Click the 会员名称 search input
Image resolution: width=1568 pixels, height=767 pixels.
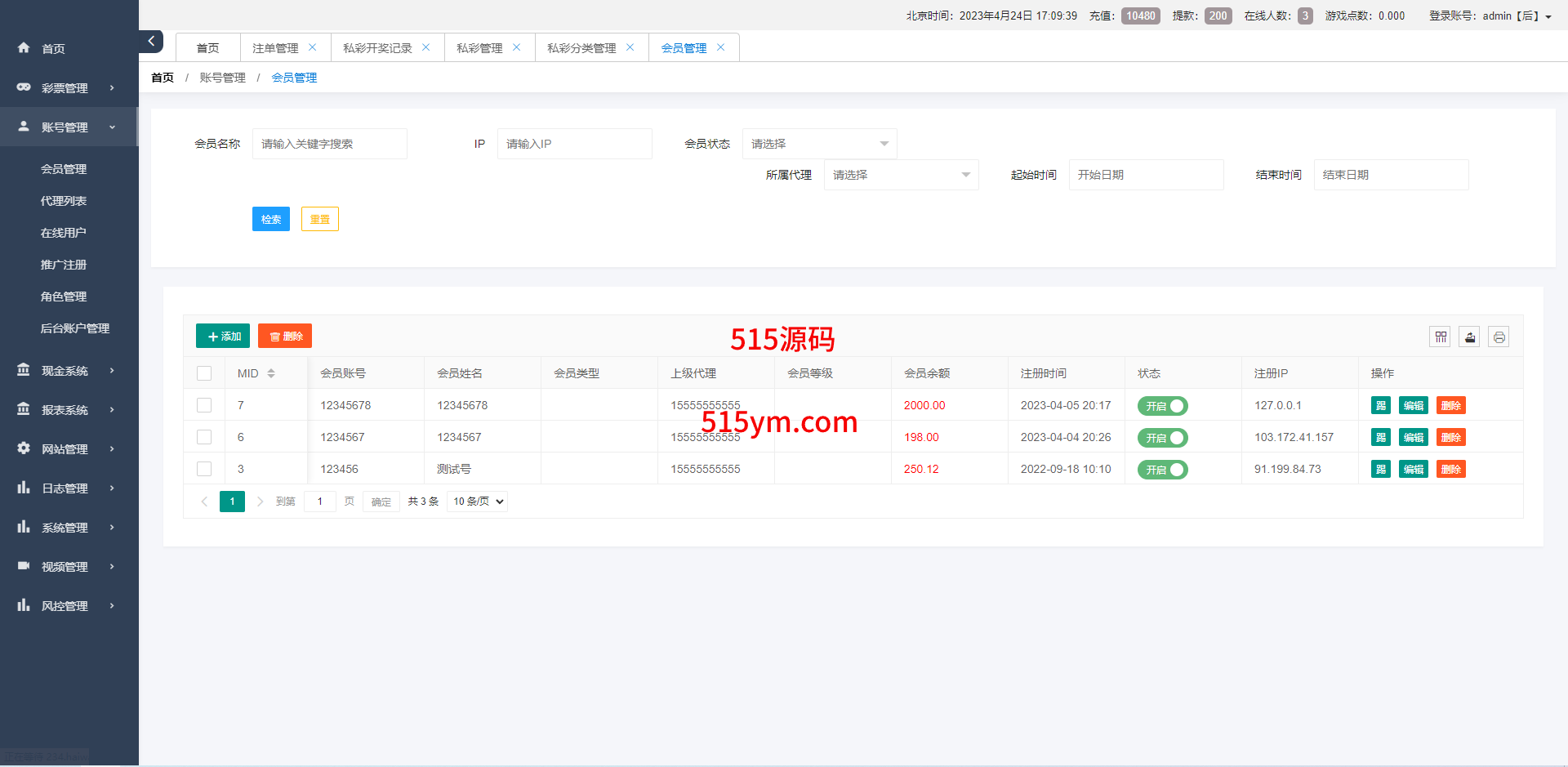pyautogui.click(x=329, y=144)
